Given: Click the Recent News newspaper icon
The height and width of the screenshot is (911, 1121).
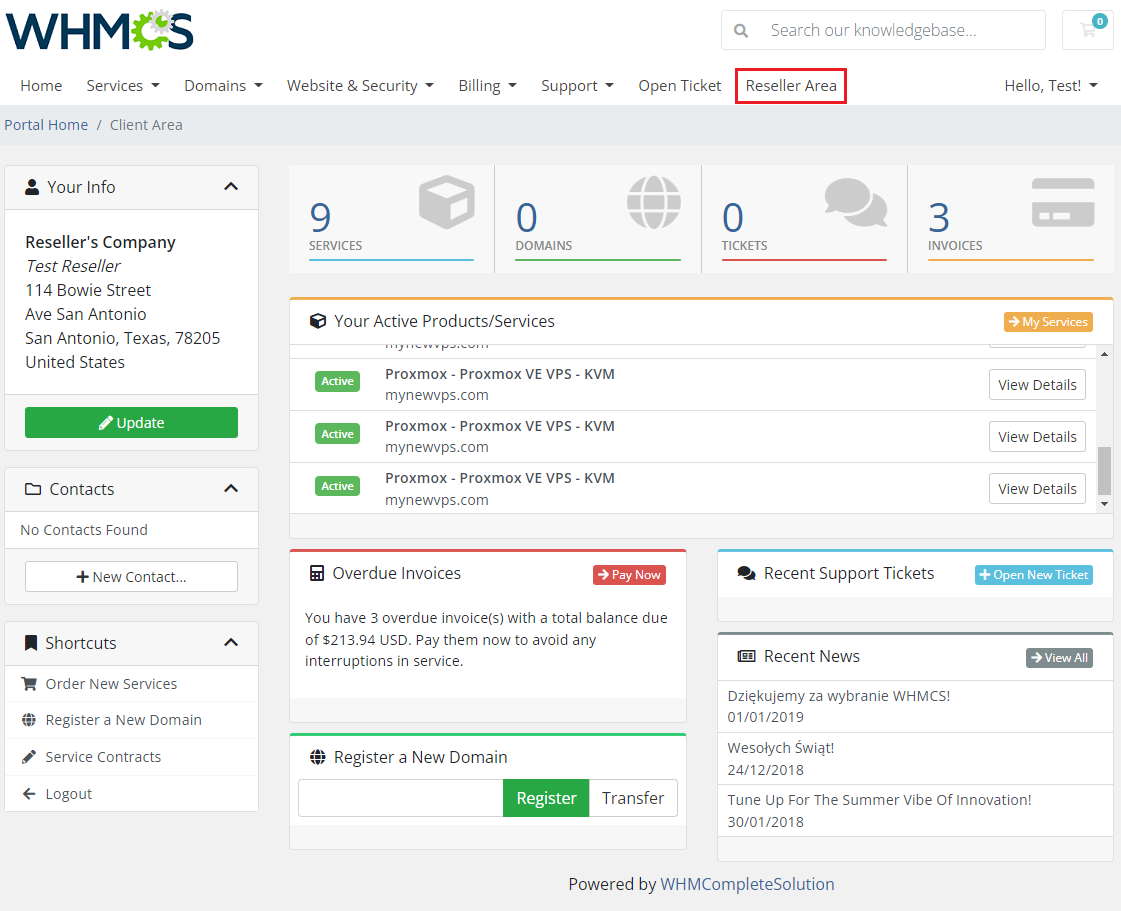Looking at the screenshot, I should click(x=746, y=656).
